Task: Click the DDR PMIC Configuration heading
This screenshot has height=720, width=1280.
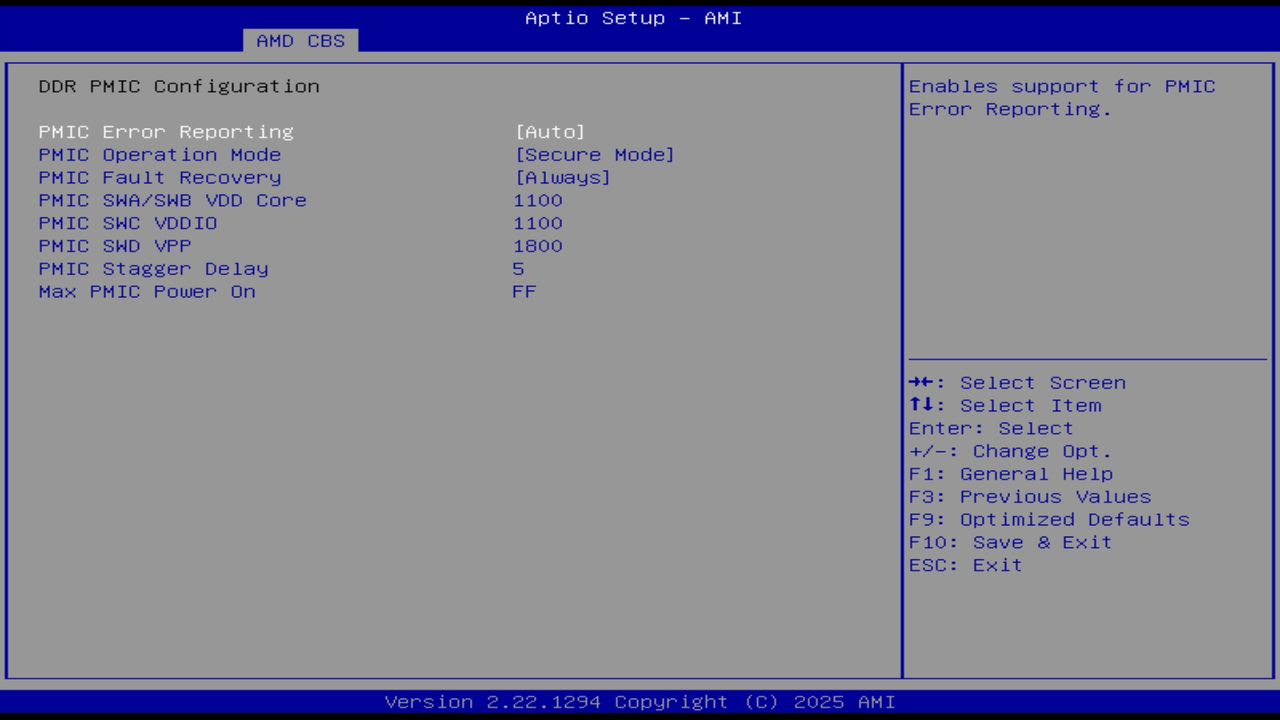Action: click(x=179, y=86)
